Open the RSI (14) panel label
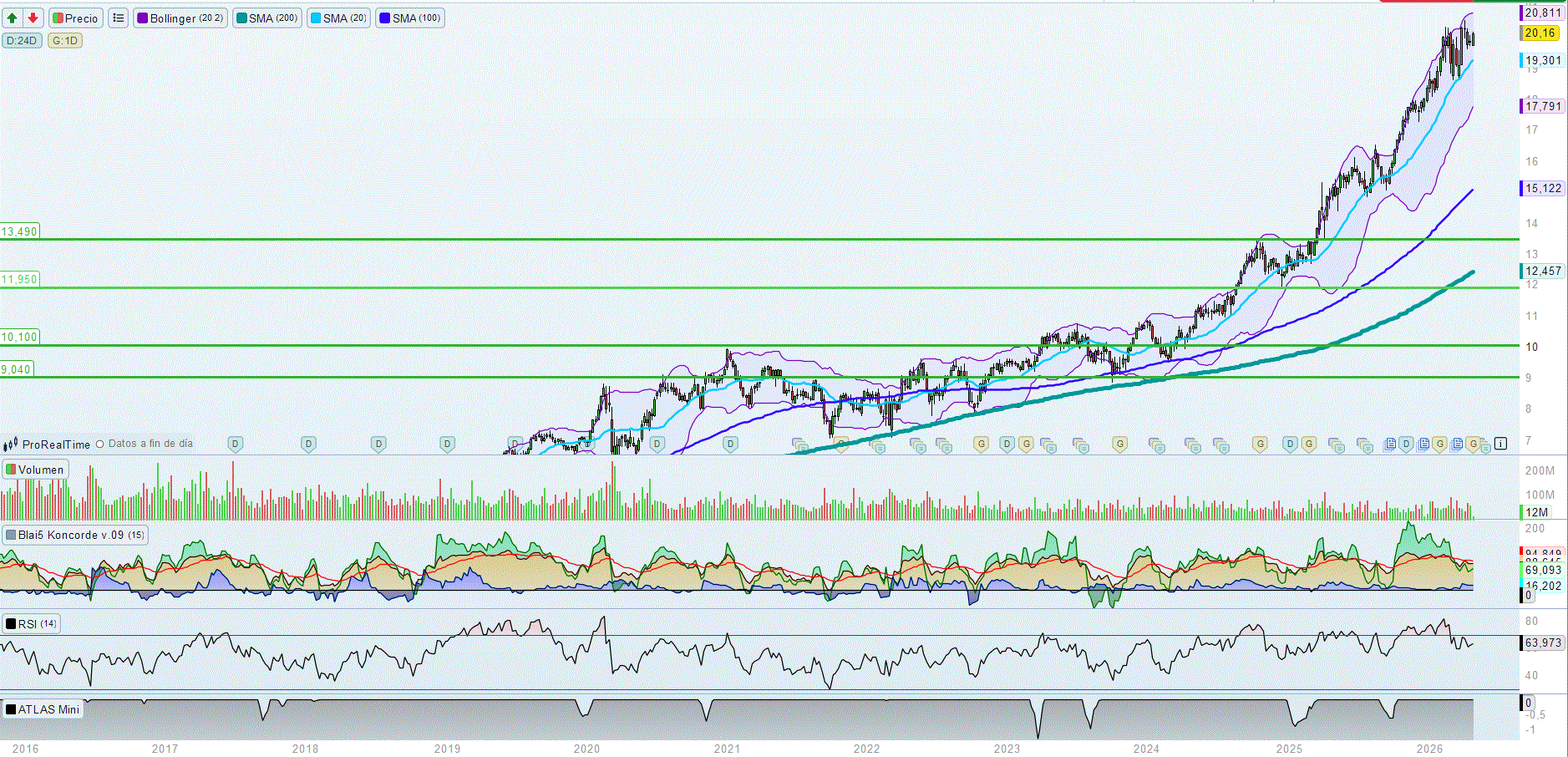Screen dimensions: 1568x757 point(32,623)
